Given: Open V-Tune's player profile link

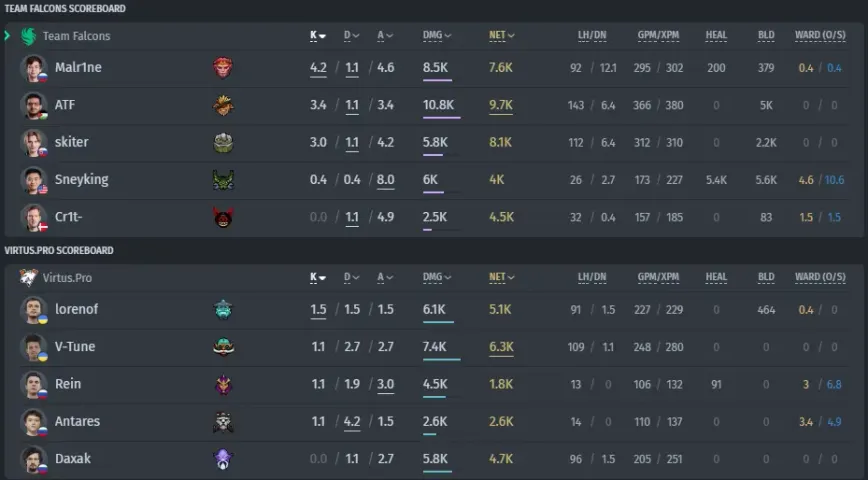Looking at the screenshot, I should tap(75, 347).
